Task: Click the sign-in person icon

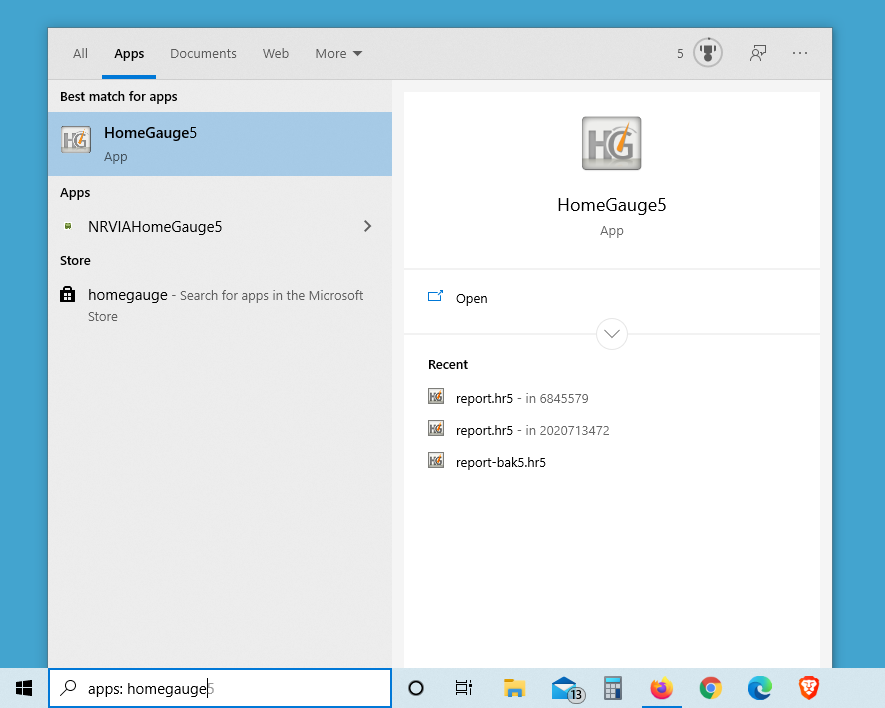Action: 757,52
